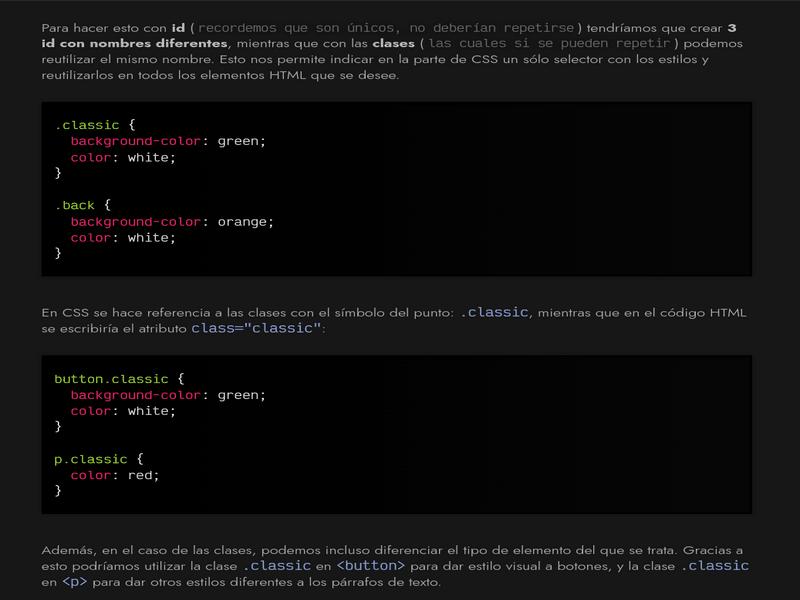800x600 pixels.
Task: Click 'background-color: green;' under .classic rule
Action: point(168,141)
